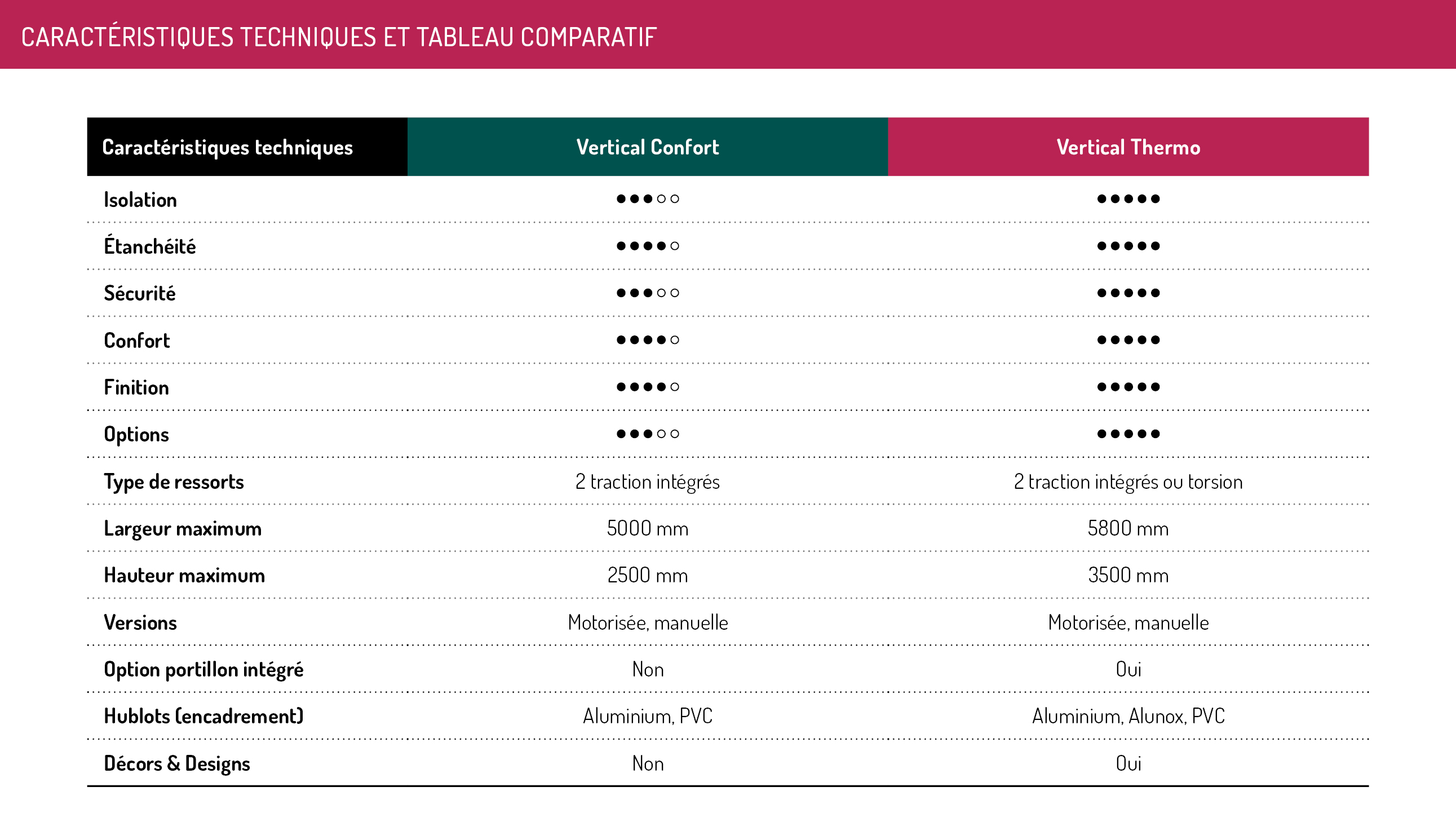Viewport: 1456px width, 822px height.
Task: Select the Étanchéité rating dots under Vertical Confort
Action: pyautogui.click(x=648, y=246)
